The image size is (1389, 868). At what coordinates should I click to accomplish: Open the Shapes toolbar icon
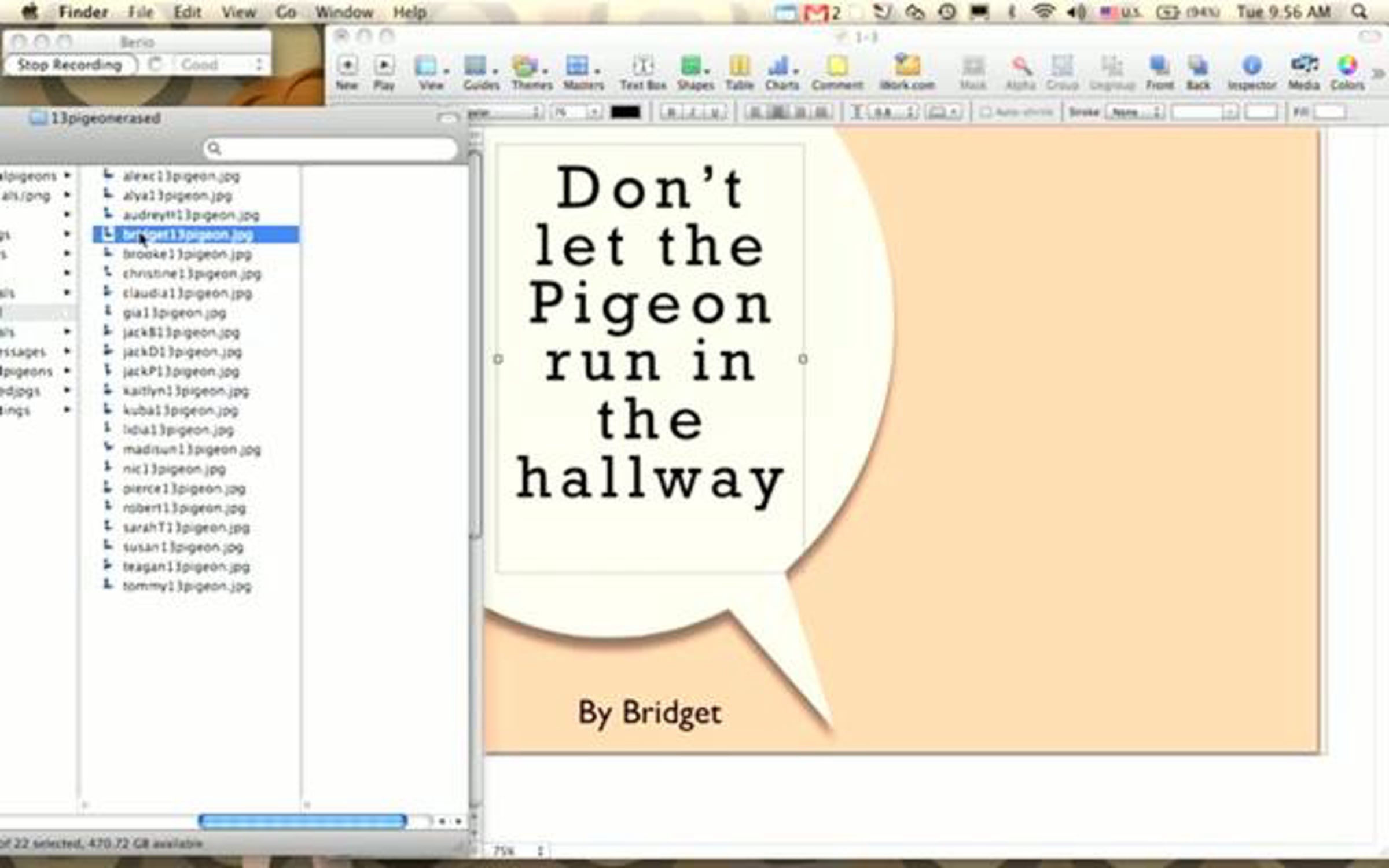coord(691,65)
